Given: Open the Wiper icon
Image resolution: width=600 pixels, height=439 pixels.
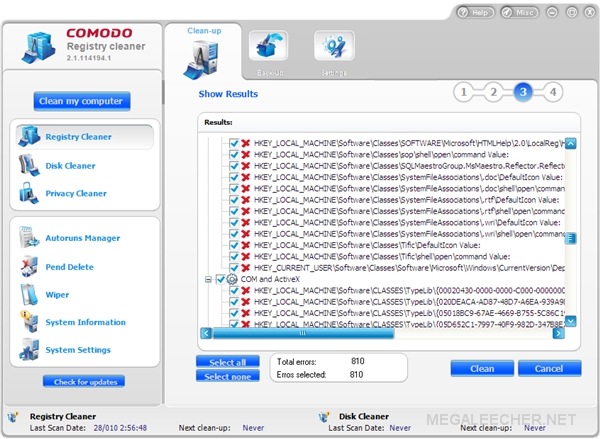Looking at the screenshot, I should pyautogui.click(x=29, y=294).
